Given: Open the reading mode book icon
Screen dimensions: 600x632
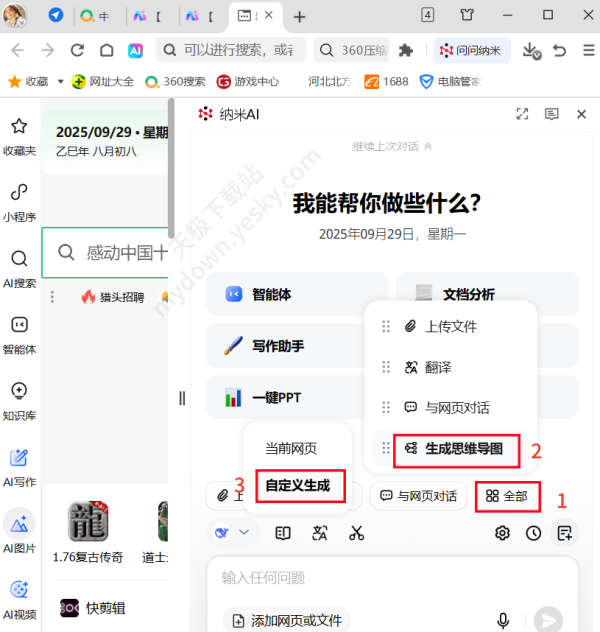Looking at the screenshot, I should point(283,533).
